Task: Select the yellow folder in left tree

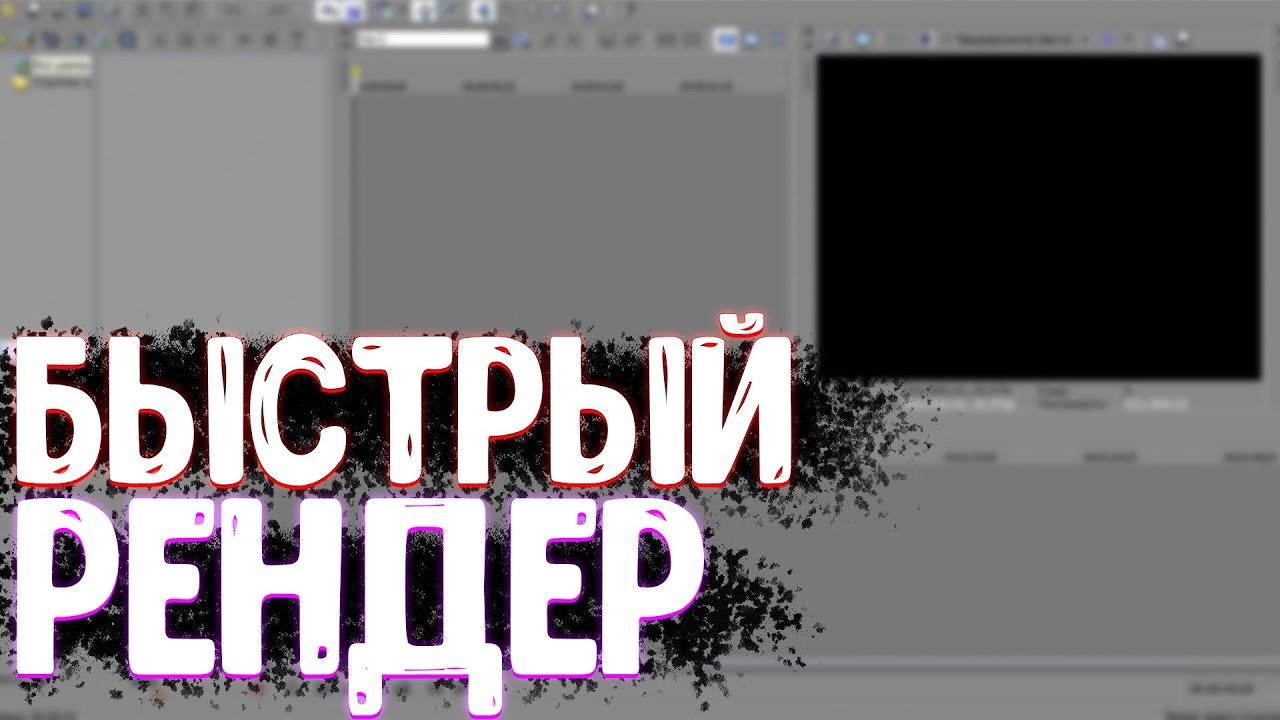Action: click(x=19, y=84)
